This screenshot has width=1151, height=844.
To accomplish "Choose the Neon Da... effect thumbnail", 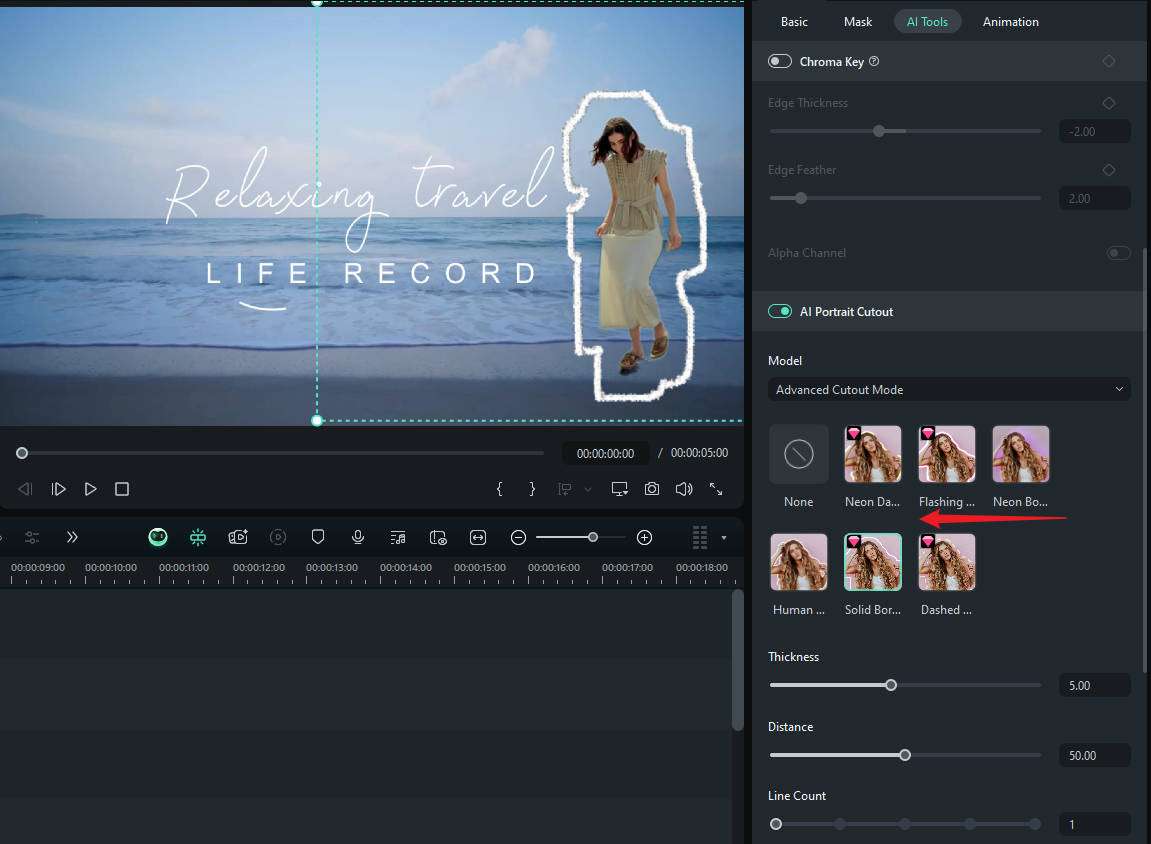I will 873,454.
